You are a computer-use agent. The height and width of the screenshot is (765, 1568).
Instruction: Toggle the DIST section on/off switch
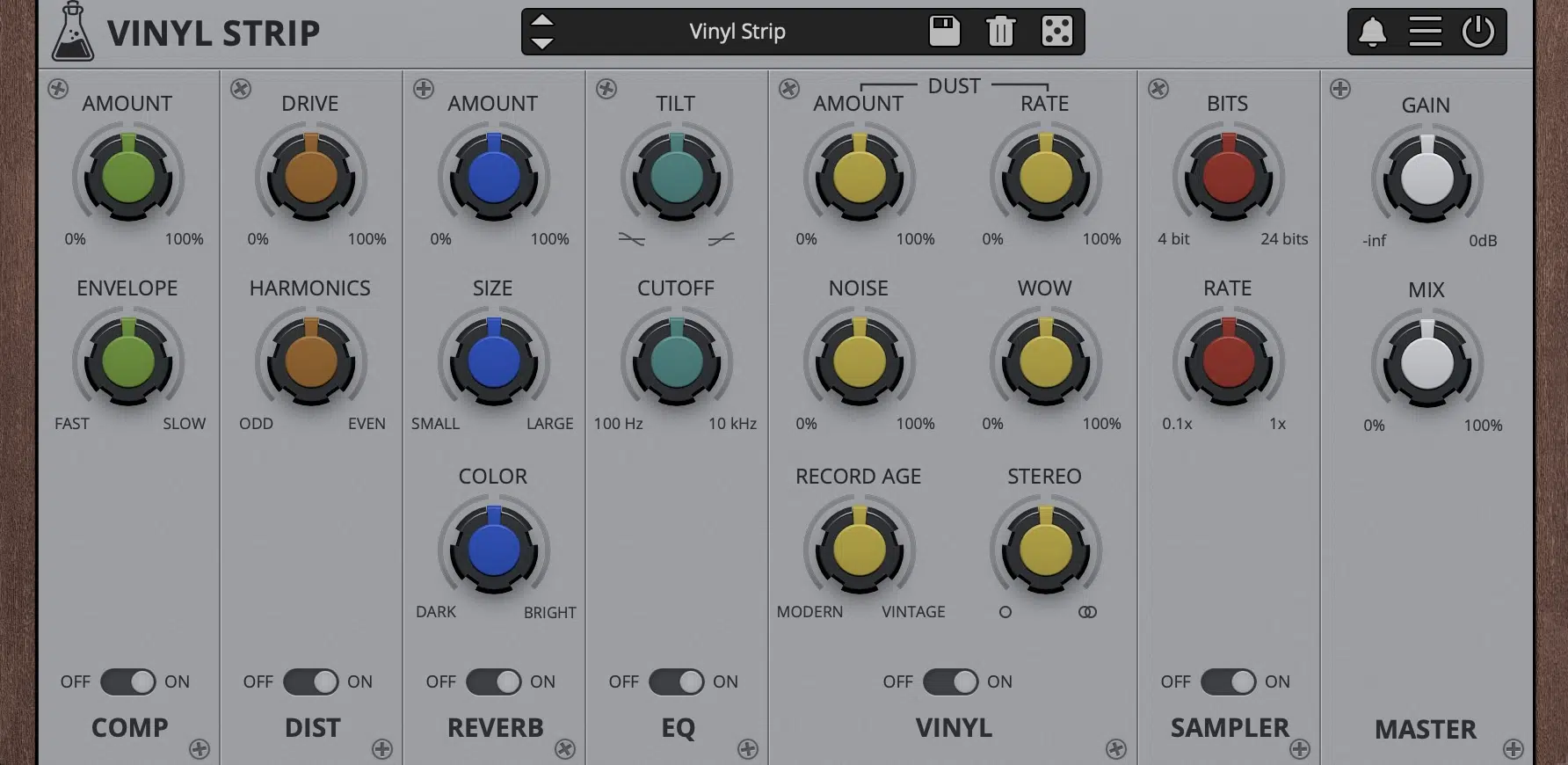tap(311, 681)
